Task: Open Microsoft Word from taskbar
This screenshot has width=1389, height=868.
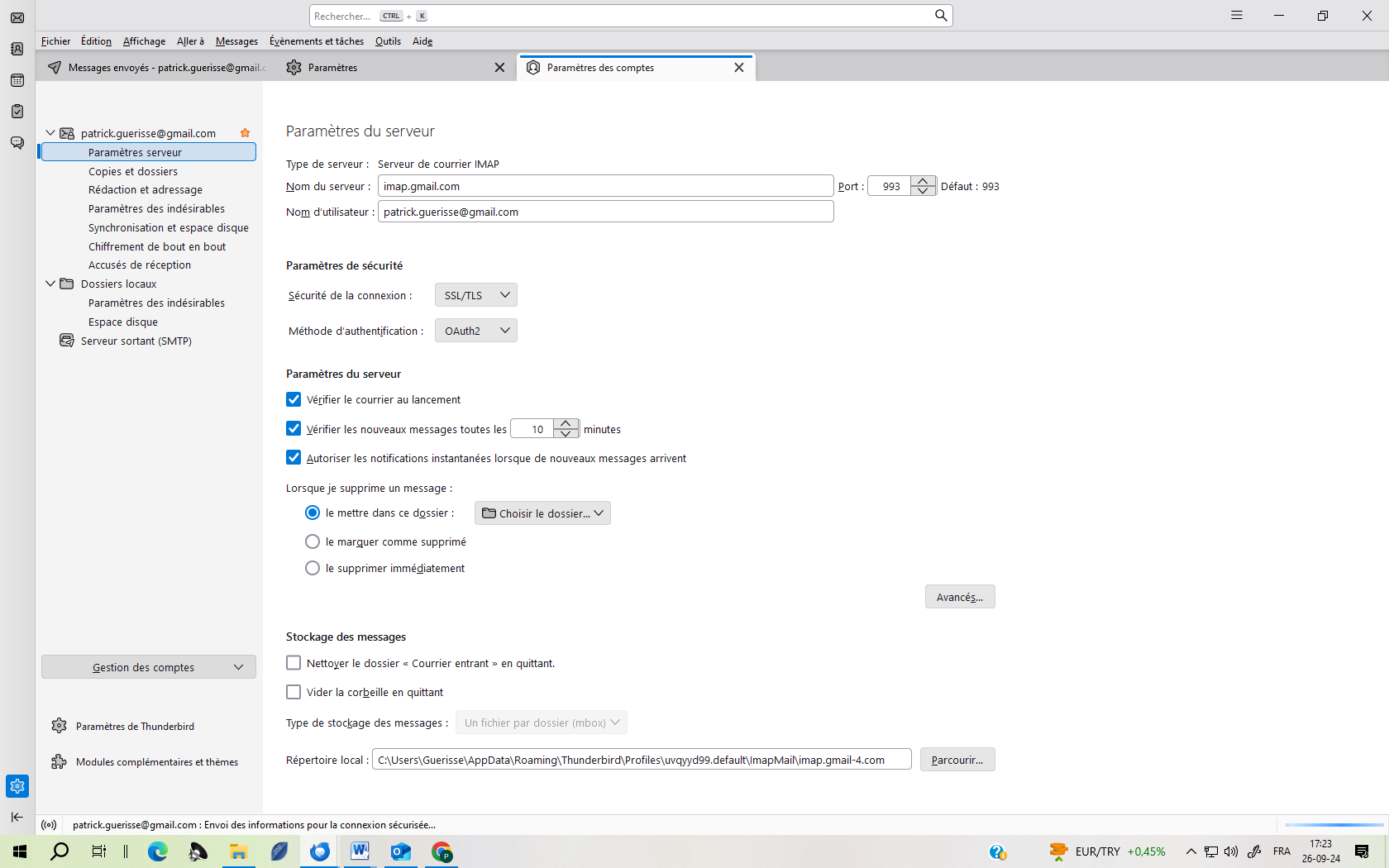Action: pyautogui.click(x=360, y=851)
